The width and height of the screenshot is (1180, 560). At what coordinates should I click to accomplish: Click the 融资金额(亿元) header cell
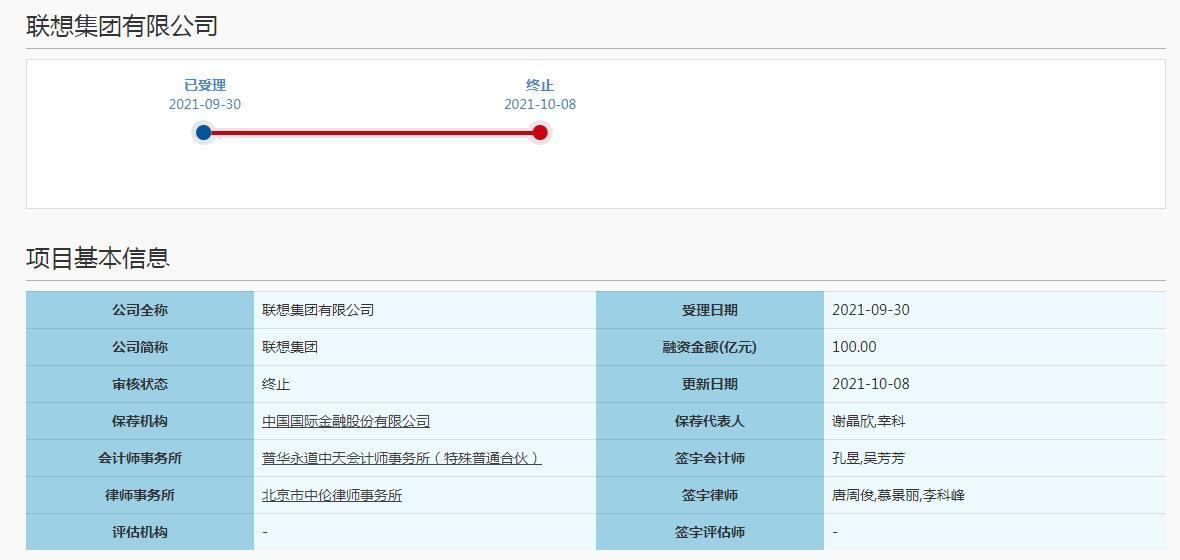click(x=710, y=348)
